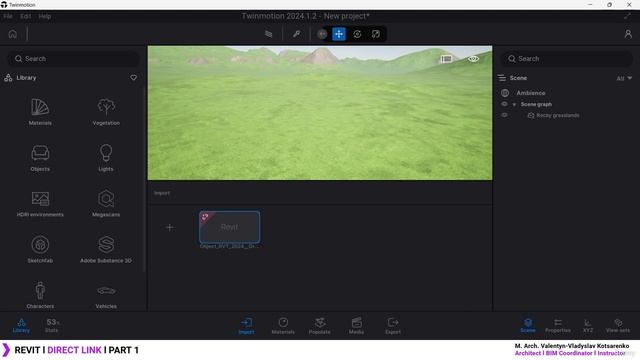Image resolution: width=640 pixels, height=360 pixels.
Task: Collapse the Scene graph tree
Action: (x=514, y=104)
